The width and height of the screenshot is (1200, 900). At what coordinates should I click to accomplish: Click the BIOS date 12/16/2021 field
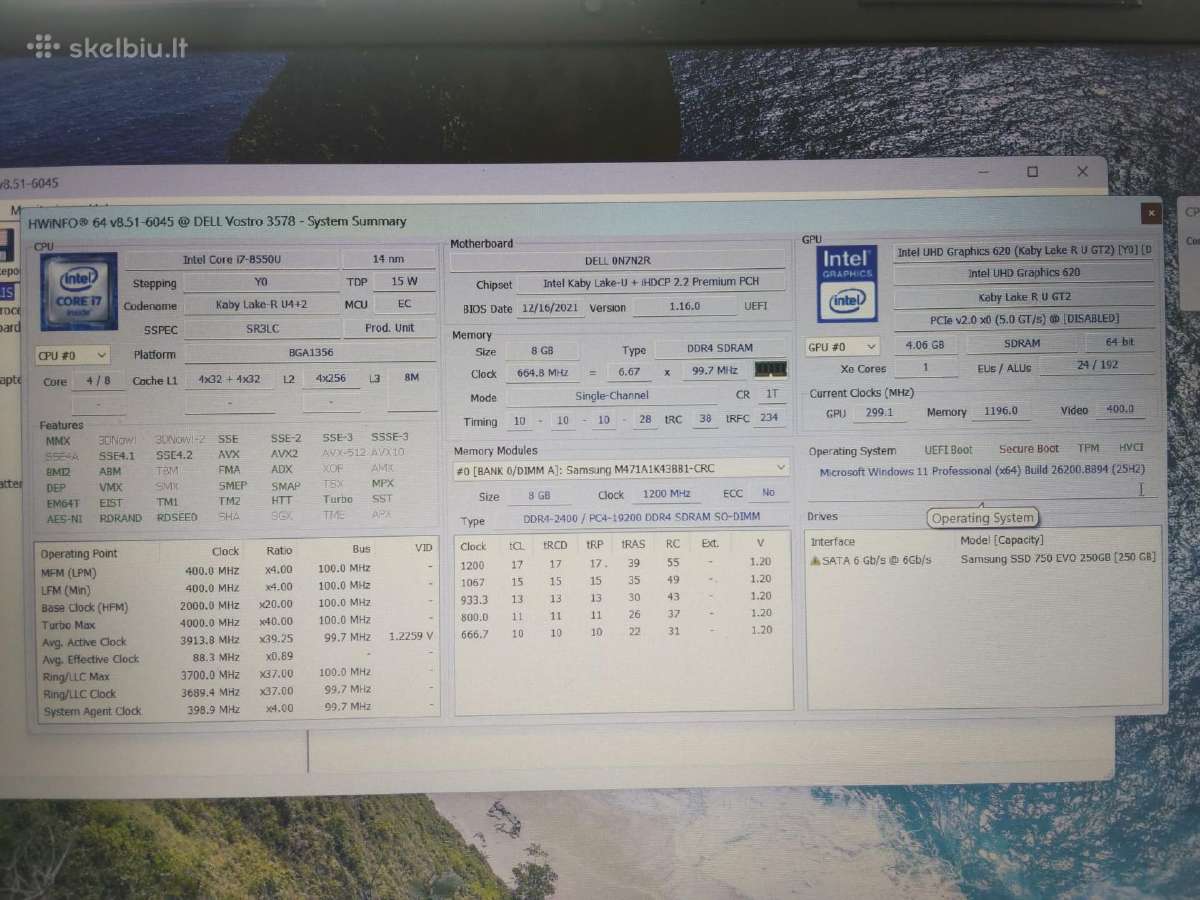click(x=550, y=308)
